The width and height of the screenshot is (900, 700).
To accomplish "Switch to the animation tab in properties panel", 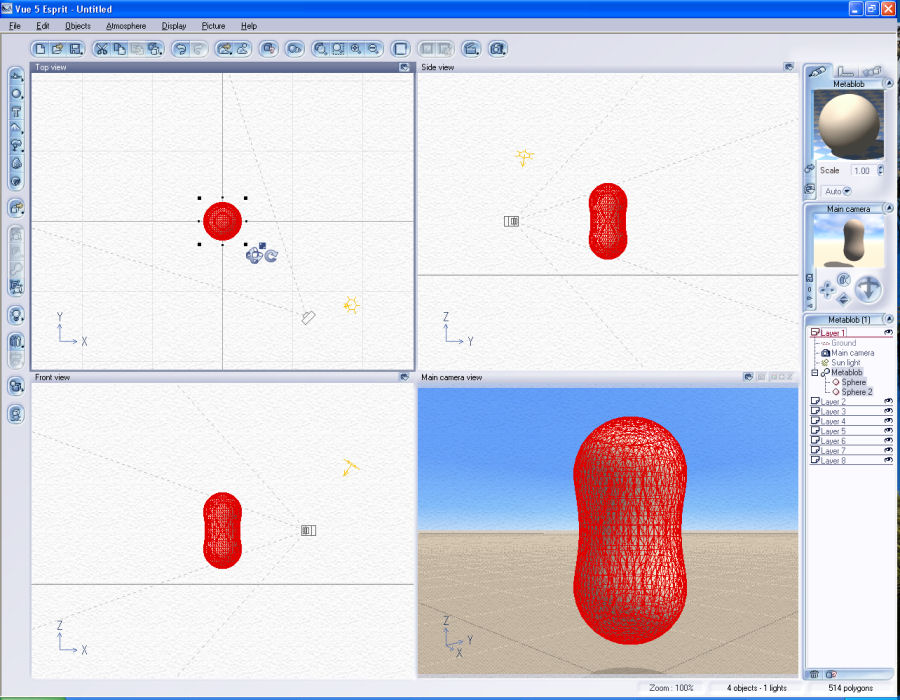I will tap(871, 71).
